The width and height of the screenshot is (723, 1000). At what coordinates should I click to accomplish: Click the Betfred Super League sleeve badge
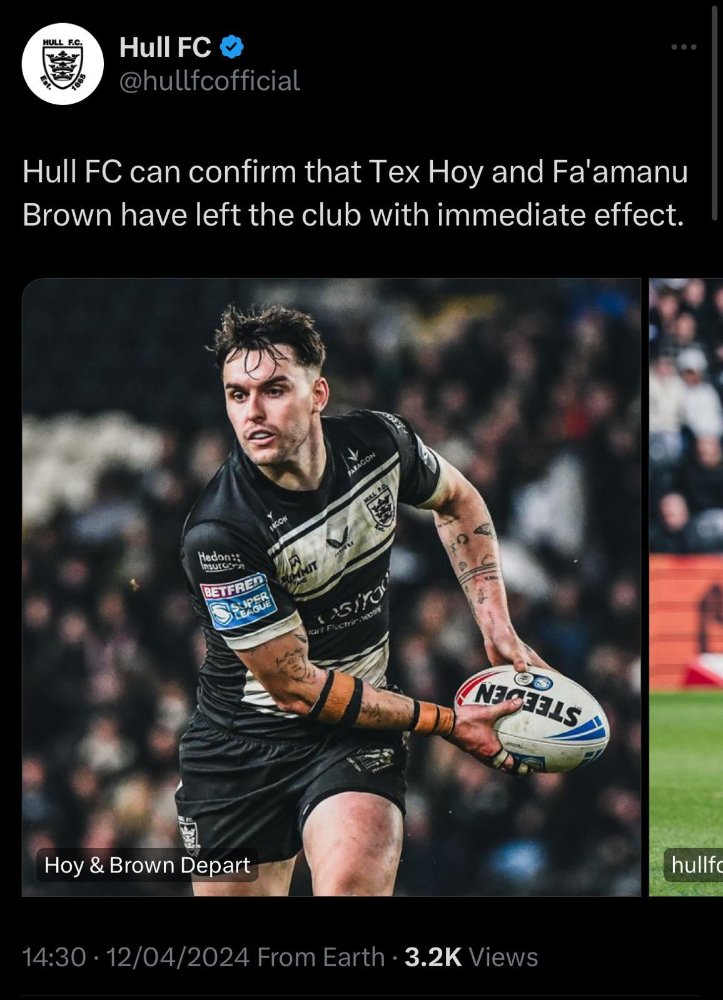(238, 601)
